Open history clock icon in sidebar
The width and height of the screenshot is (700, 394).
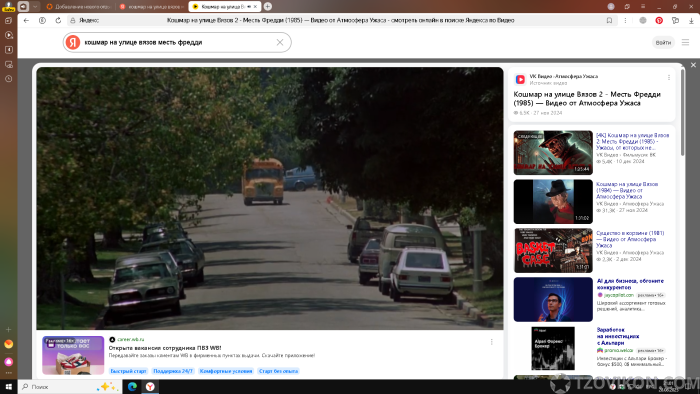(8, 79)
